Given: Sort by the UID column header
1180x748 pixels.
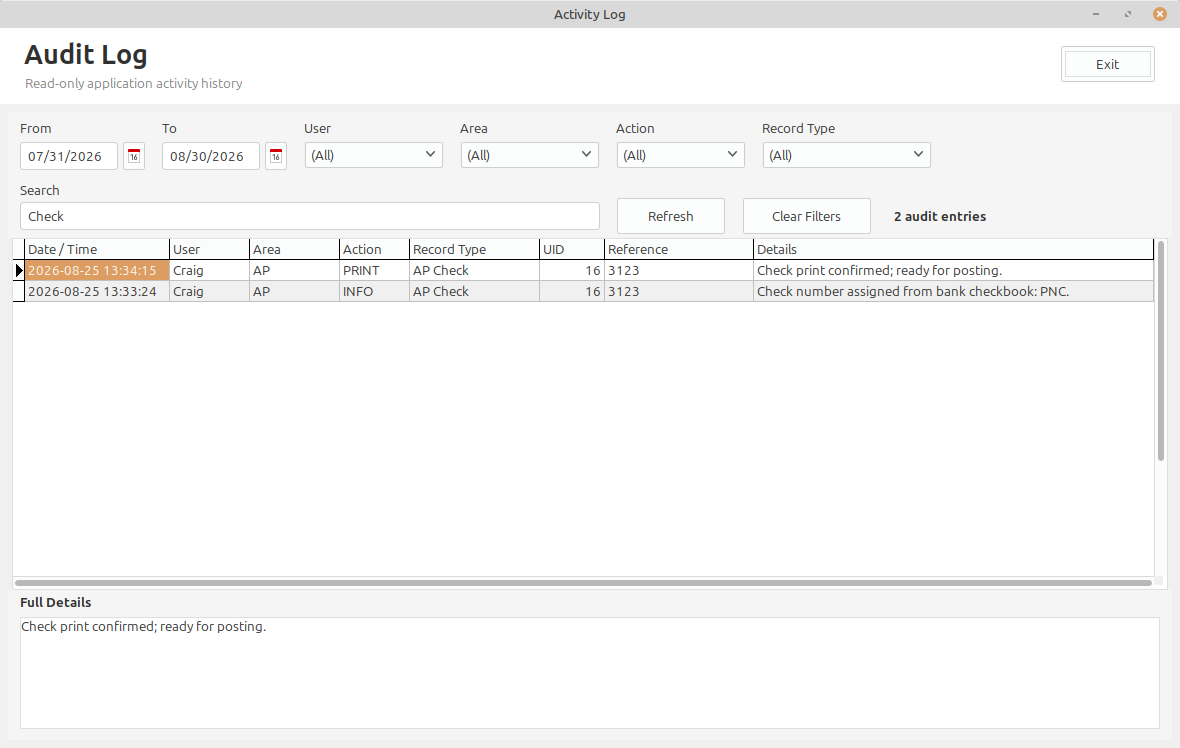Looking at the screenshot, I should pyautogui.click(x=572, y=249).
